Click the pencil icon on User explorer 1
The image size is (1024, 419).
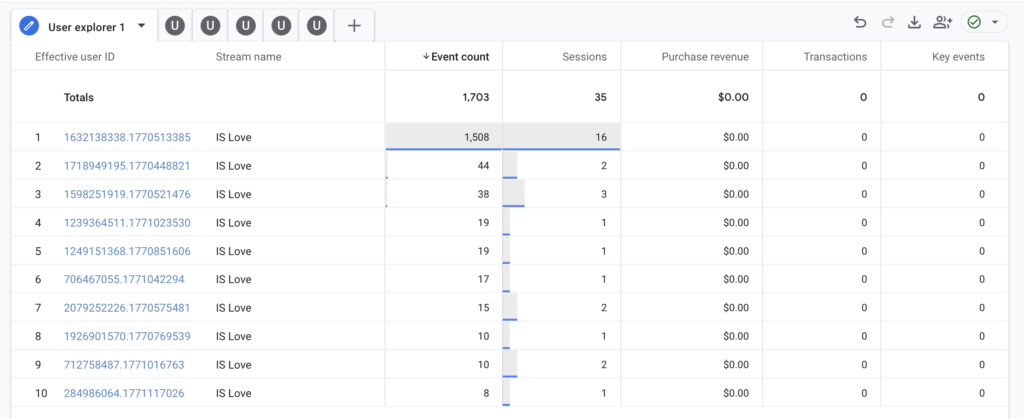coord(30,26)
